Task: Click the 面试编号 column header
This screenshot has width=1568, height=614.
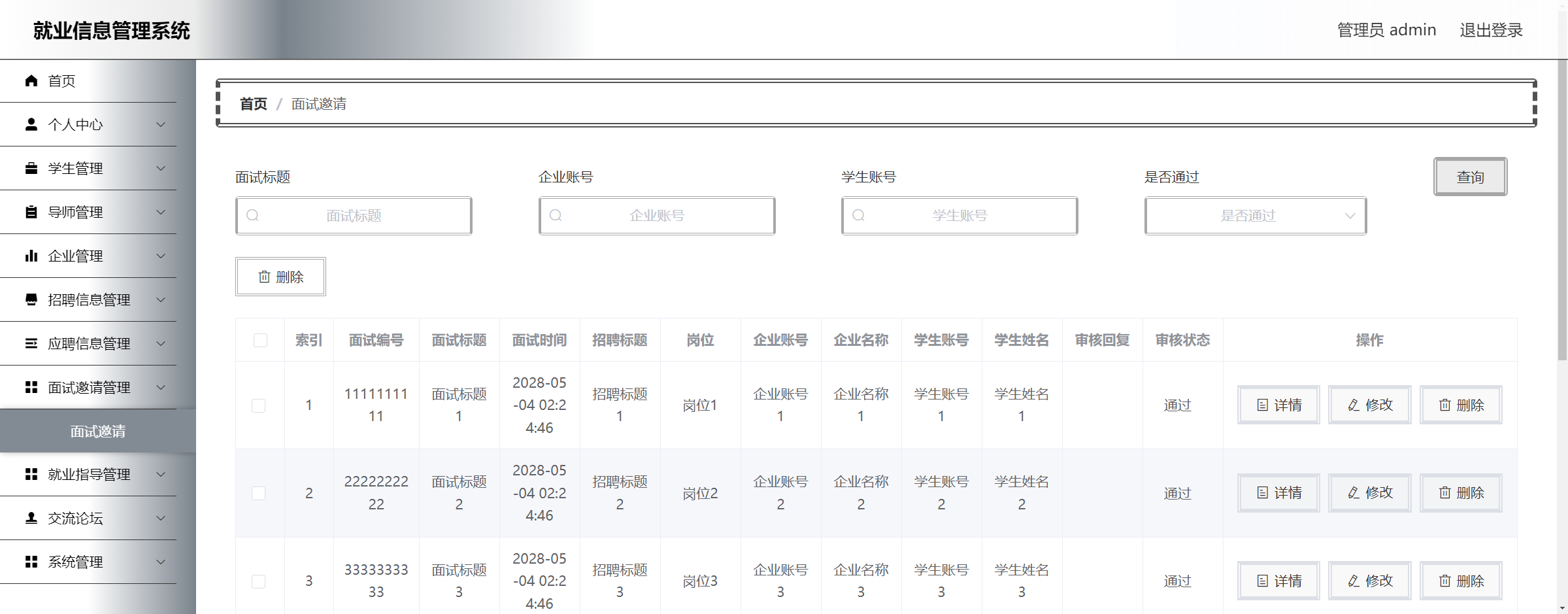Action: (376, 340)
